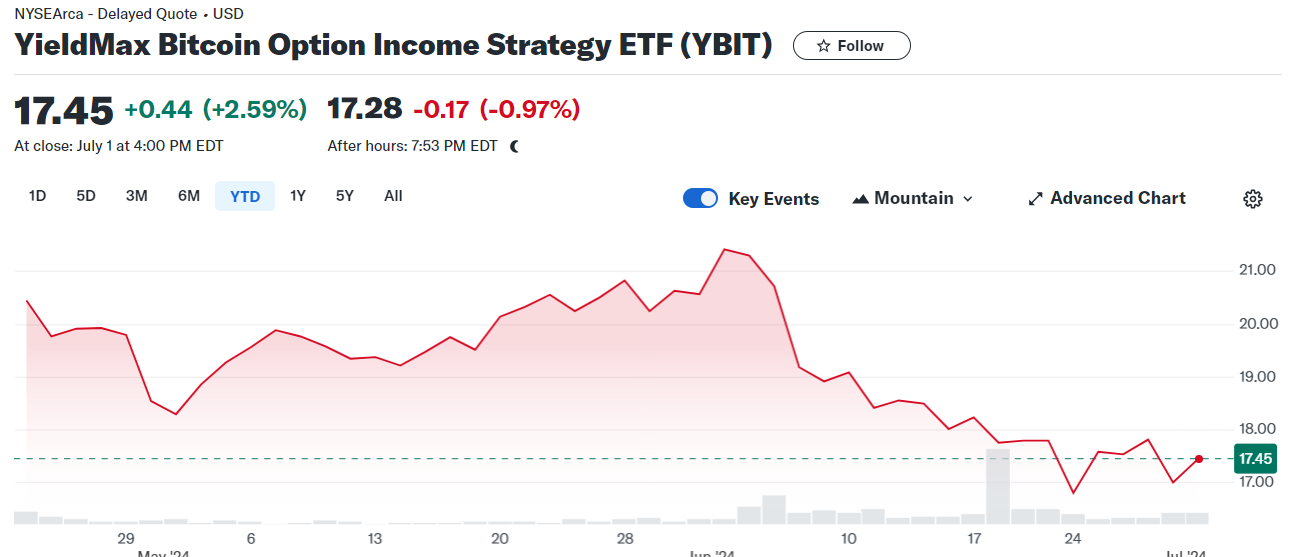Click the 17.45 current price label on axis
This screenshot has width=1295, height=557.
[1255, 459]
